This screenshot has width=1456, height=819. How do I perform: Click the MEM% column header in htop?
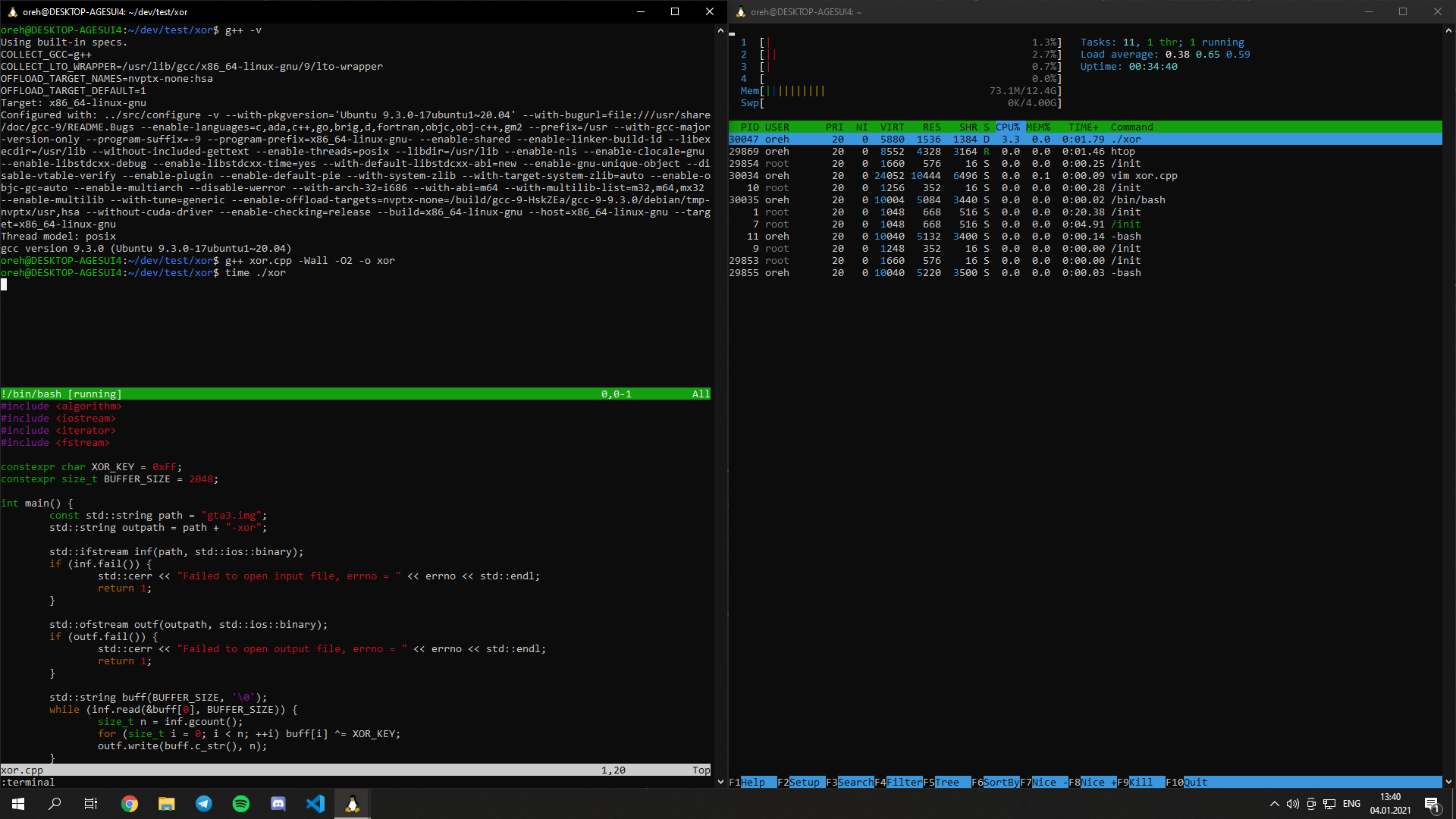[1038, 127]
